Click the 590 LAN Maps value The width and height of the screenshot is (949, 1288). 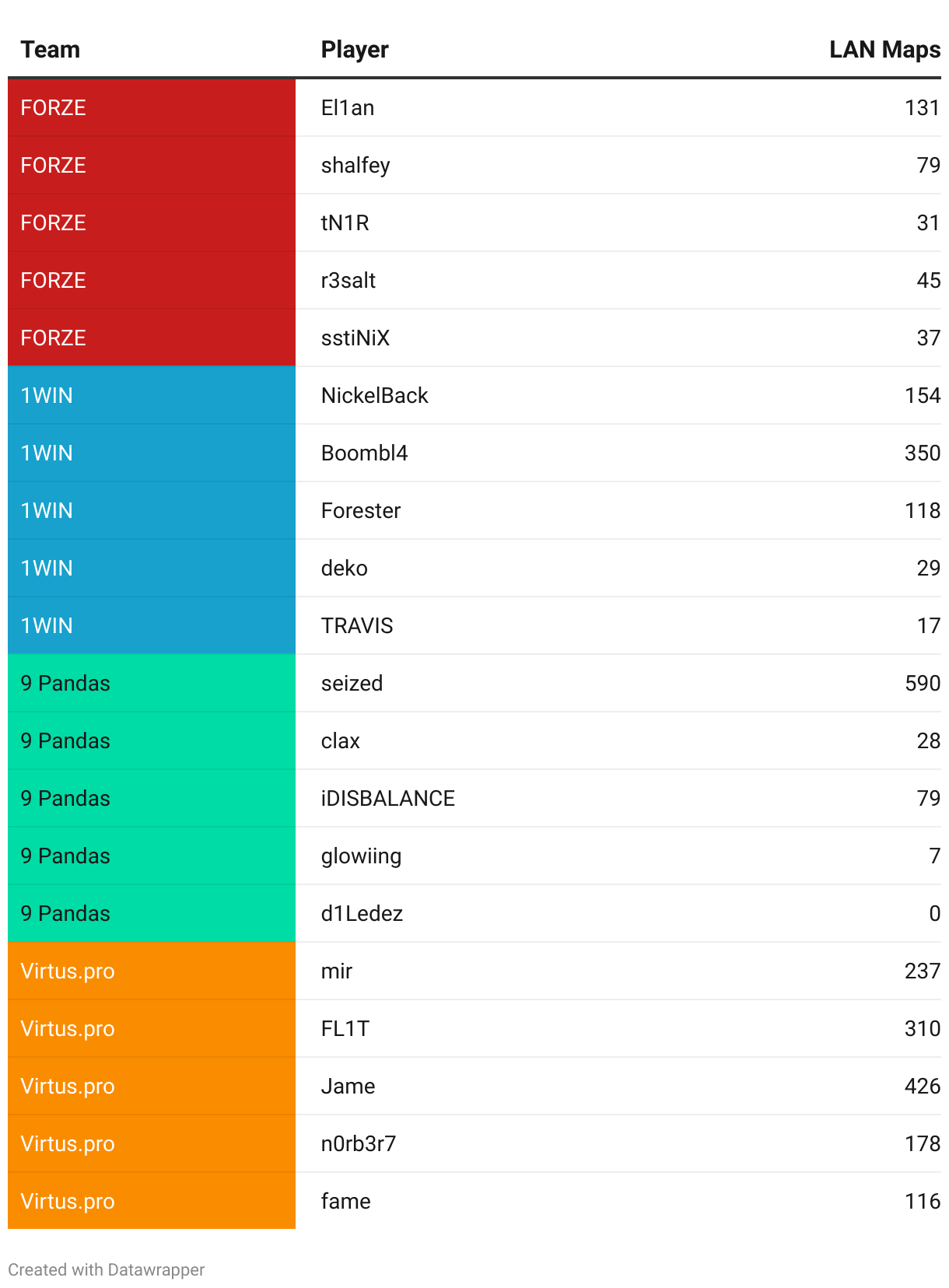[923, 683]
